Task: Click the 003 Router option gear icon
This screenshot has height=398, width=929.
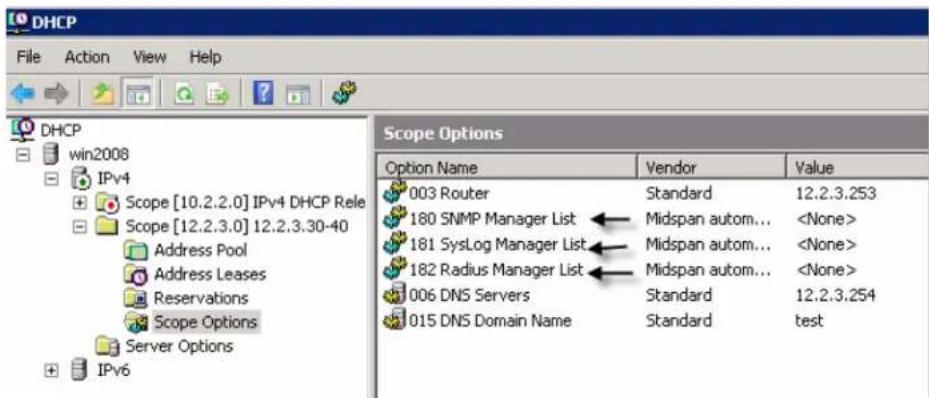Action: [x=395, y=192]
